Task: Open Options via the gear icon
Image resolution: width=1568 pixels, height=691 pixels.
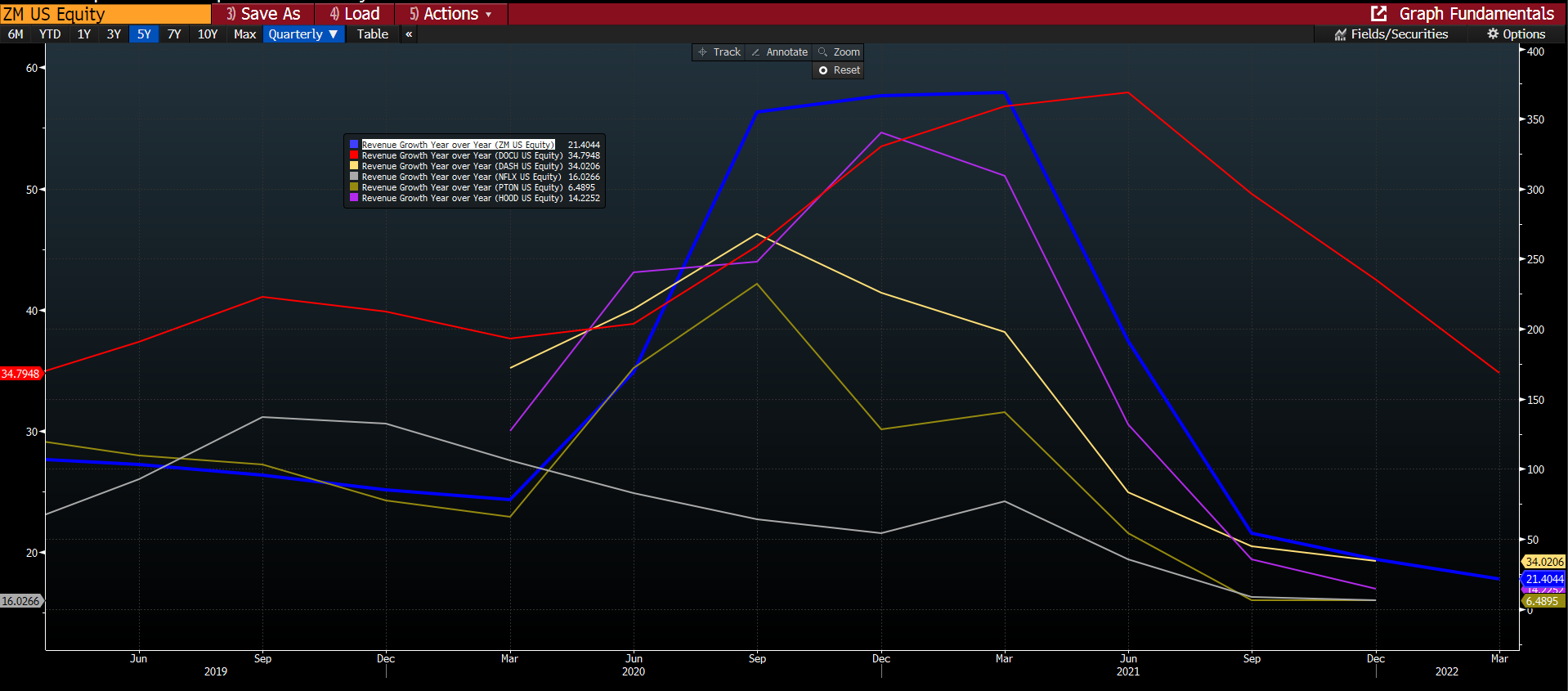Action: 1493,34
